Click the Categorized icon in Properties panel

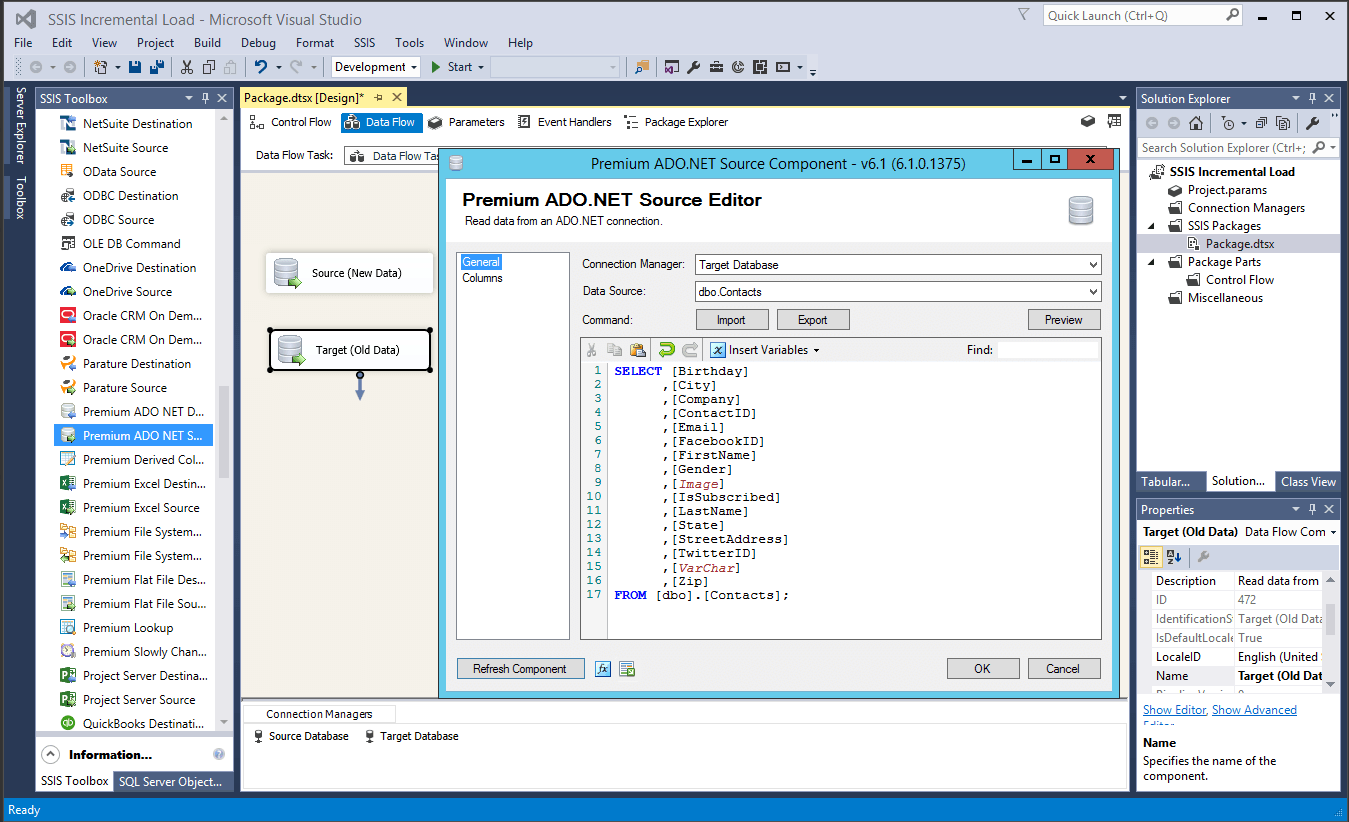coord(1151,556)
